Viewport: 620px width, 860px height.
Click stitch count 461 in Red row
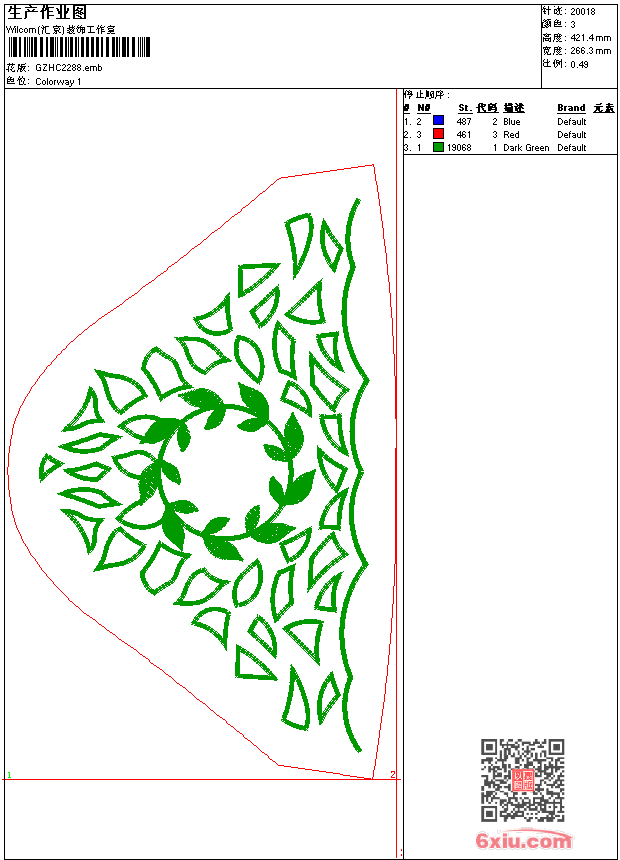pos(464,135)
